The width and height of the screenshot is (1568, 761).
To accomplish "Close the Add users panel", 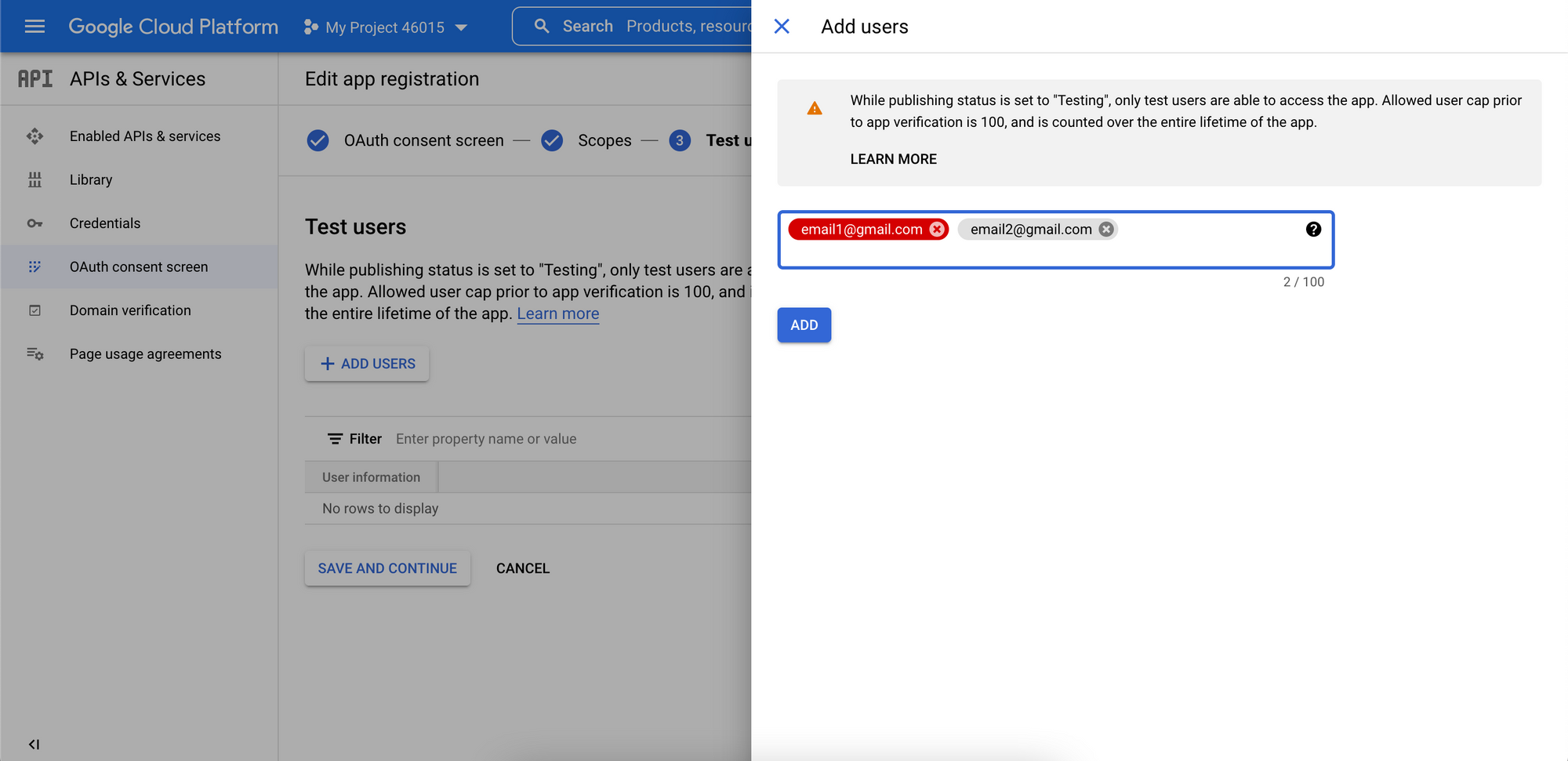I will (782, 27).
